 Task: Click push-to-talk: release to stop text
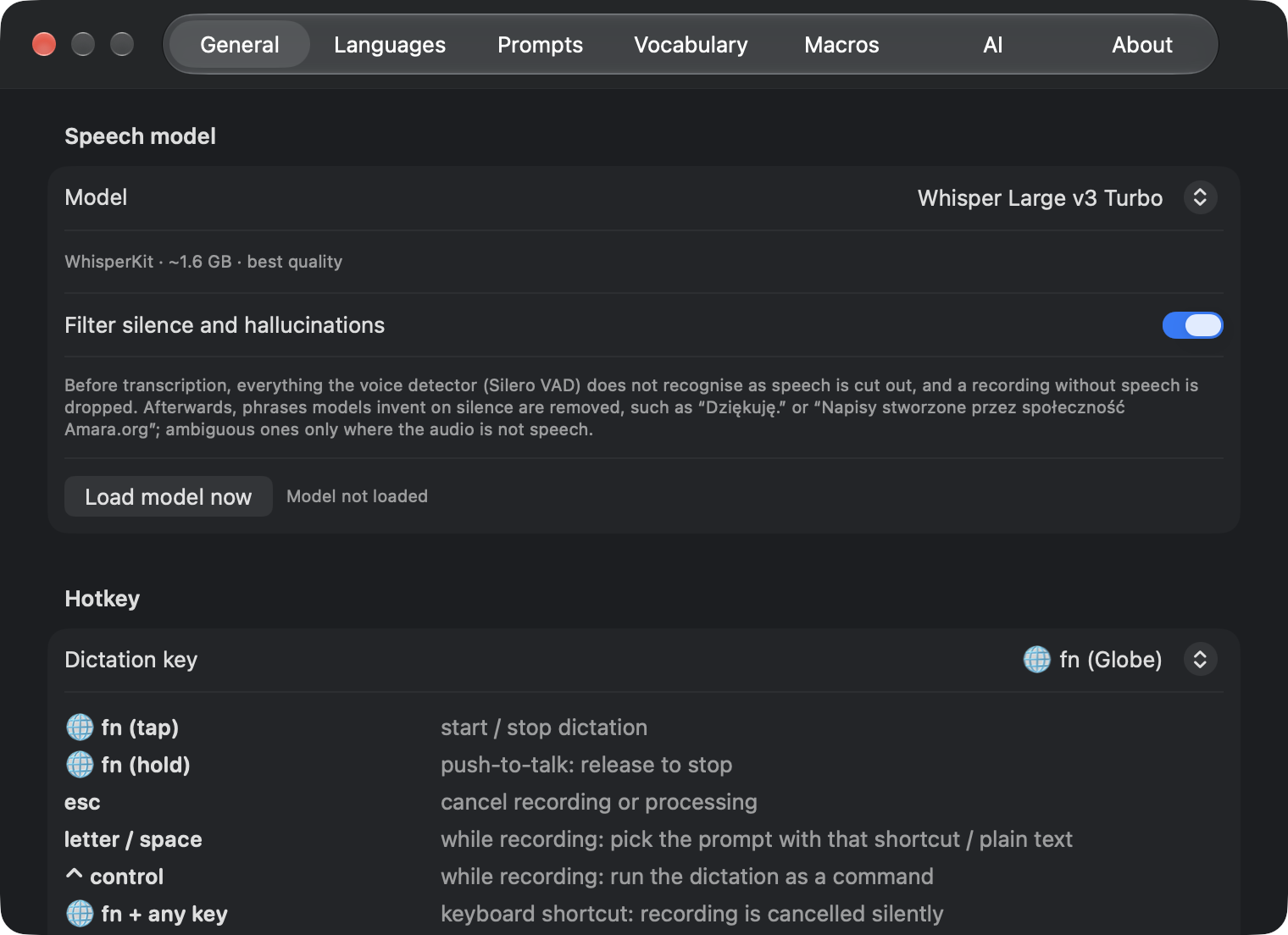pos(586,765)
